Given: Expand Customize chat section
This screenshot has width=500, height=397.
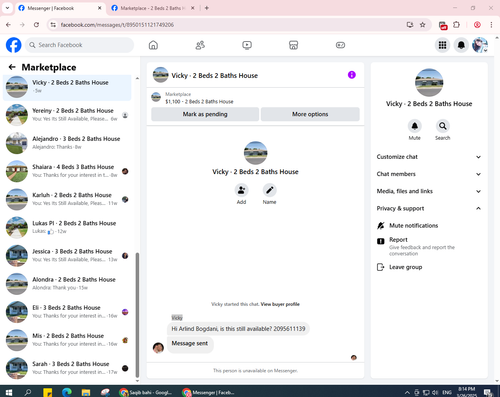Looking at the screenshot, I should tap(429, 157).
